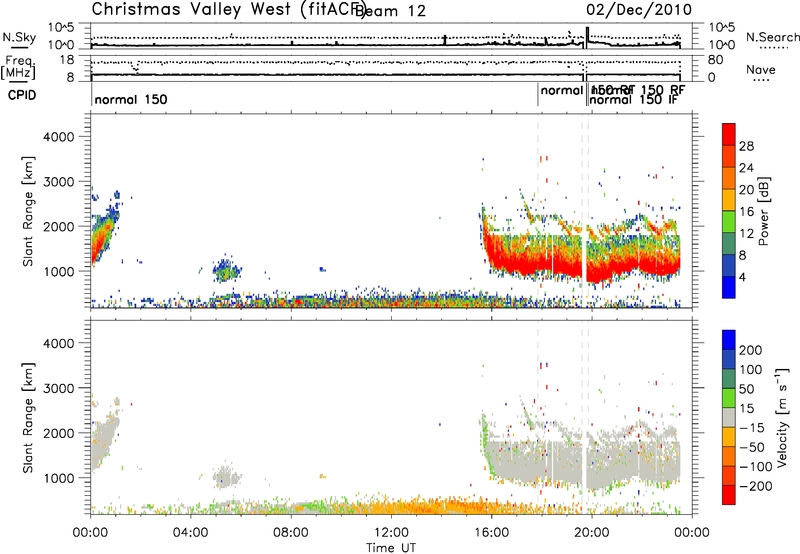Click the '16:00' time axis label
800x554 pixels.
click(491, 533)
